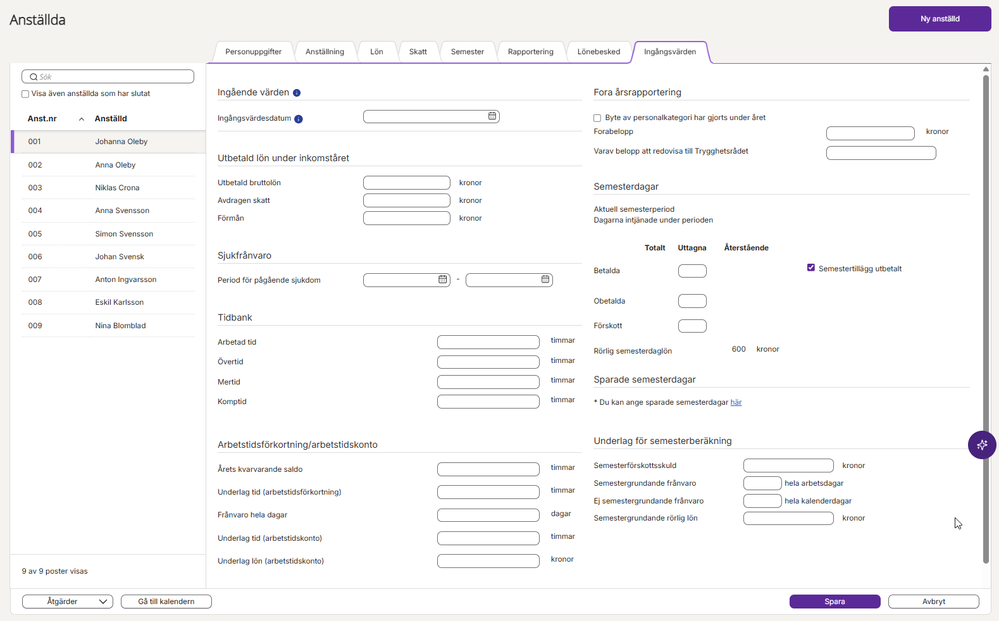Open calendar for sick period end date
The width and height of the screenshot is (999, 621).
coord(546,280)
